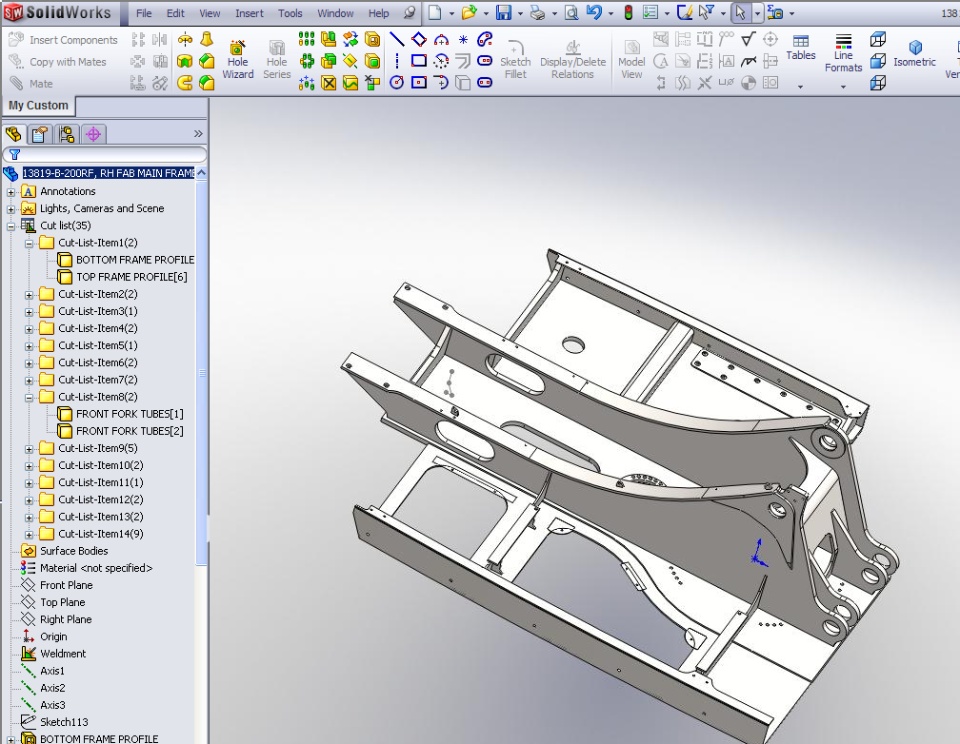Expand Cut-List-Item2(2) folder
The width and height of the screenshot is (960, 744).
pos(29,295)
